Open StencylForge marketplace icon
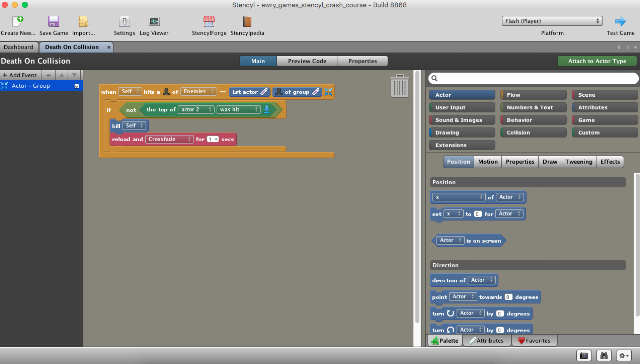The height and width of the screenshot is (364, 640). [x=209, y=21]
